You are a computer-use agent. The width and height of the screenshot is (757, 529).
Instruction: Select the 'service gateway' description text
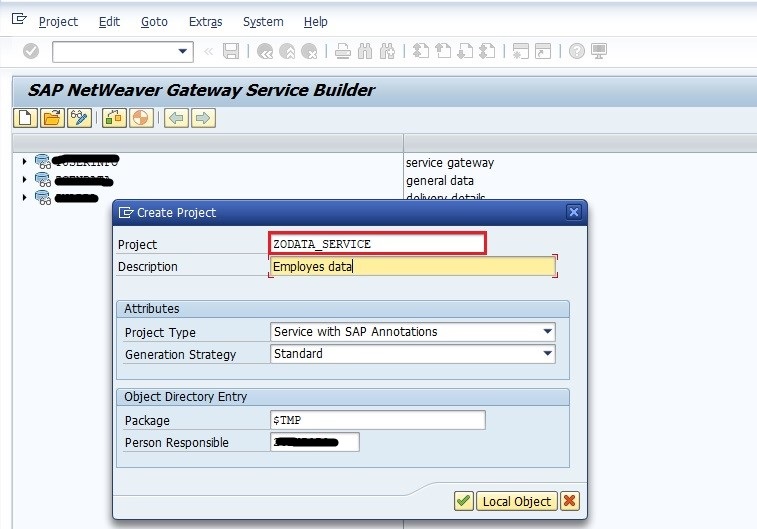click(x=450, y=163)
